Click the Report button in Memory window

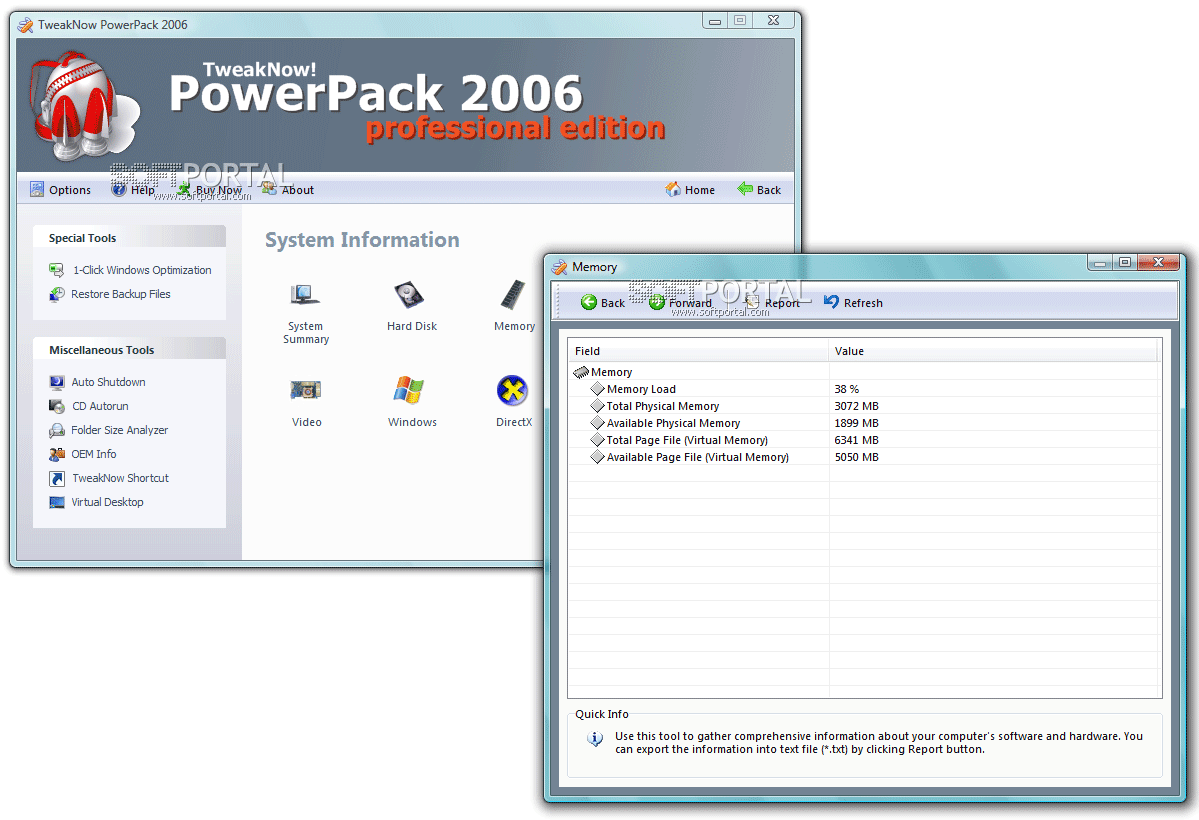pyautogui.click(x=772, y=303)
